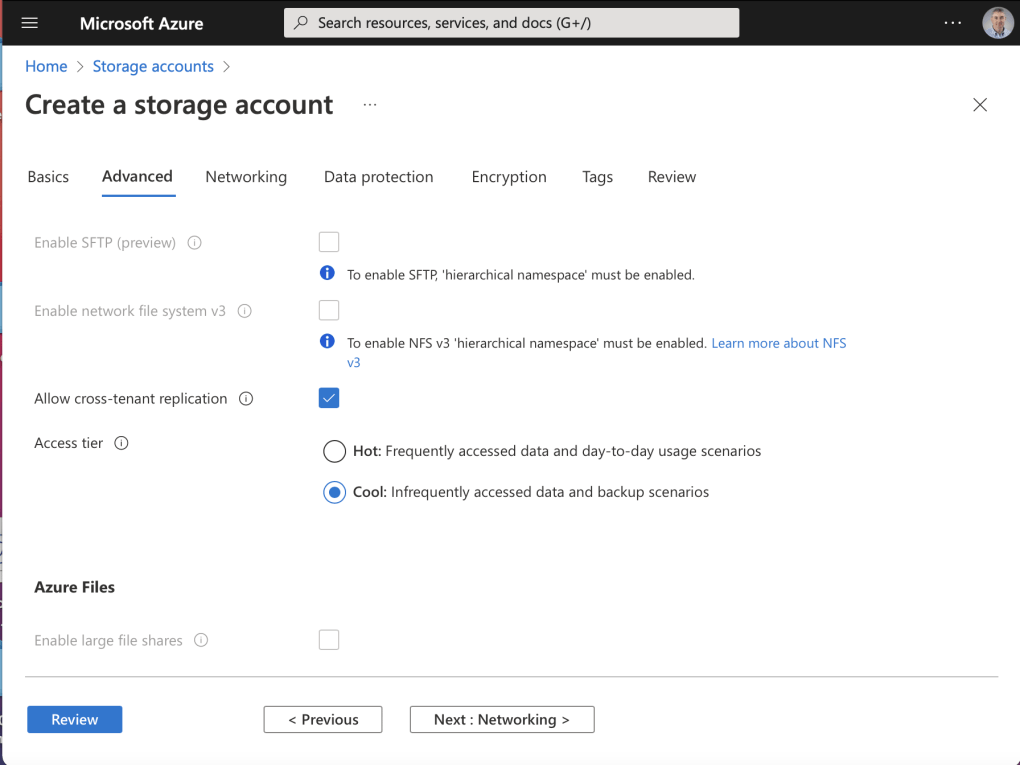Click info icon for cross-tenant replication
The height and width of the screenshot is (765, 1020).
coord(246,399)
